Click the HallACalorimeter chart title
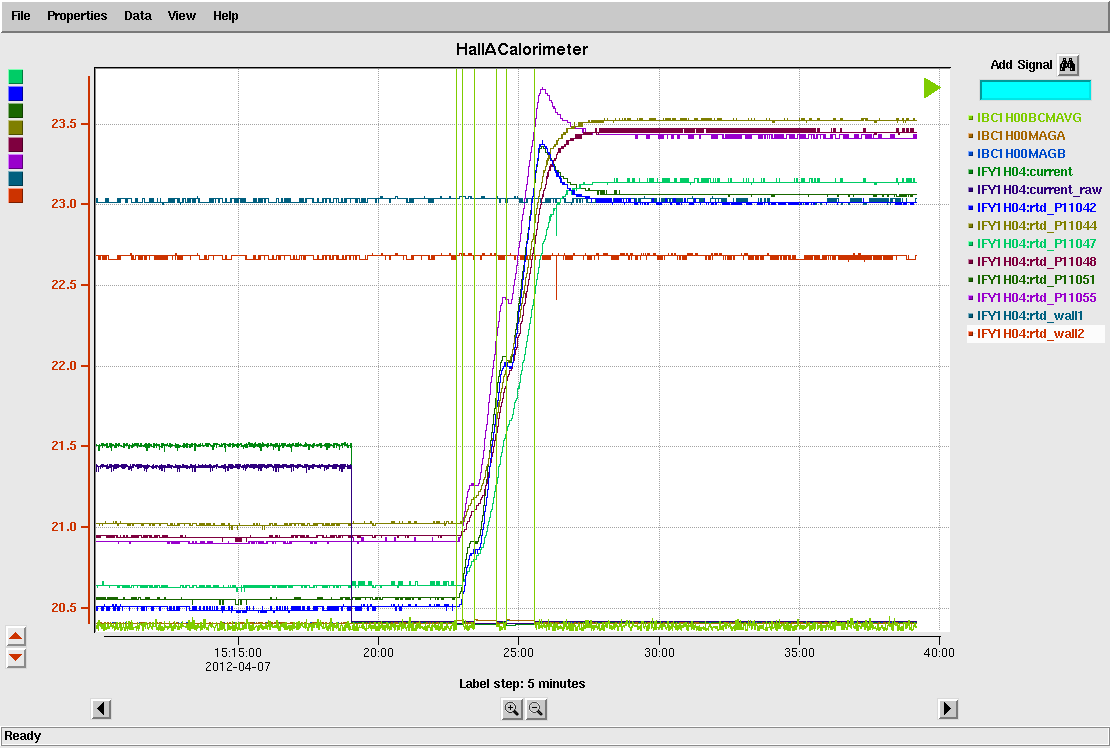The width and height of the screenshot is (1110, 748). click(x=522, y=50)
